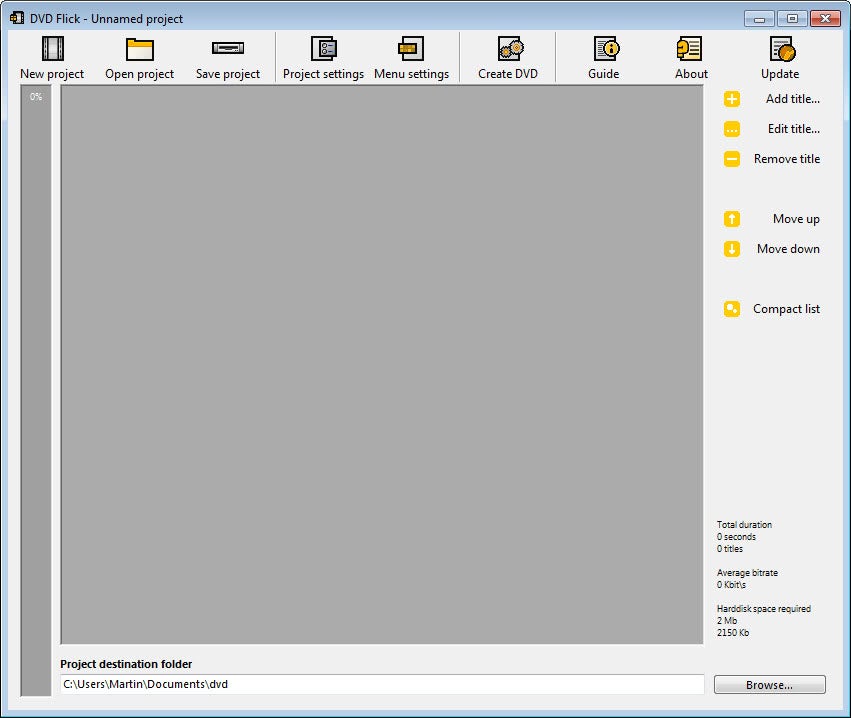Image resolution: width=851 pixels, height=718 pixels.
Task: Open the DVD Flick Guide
Action: tap(604, 55)
